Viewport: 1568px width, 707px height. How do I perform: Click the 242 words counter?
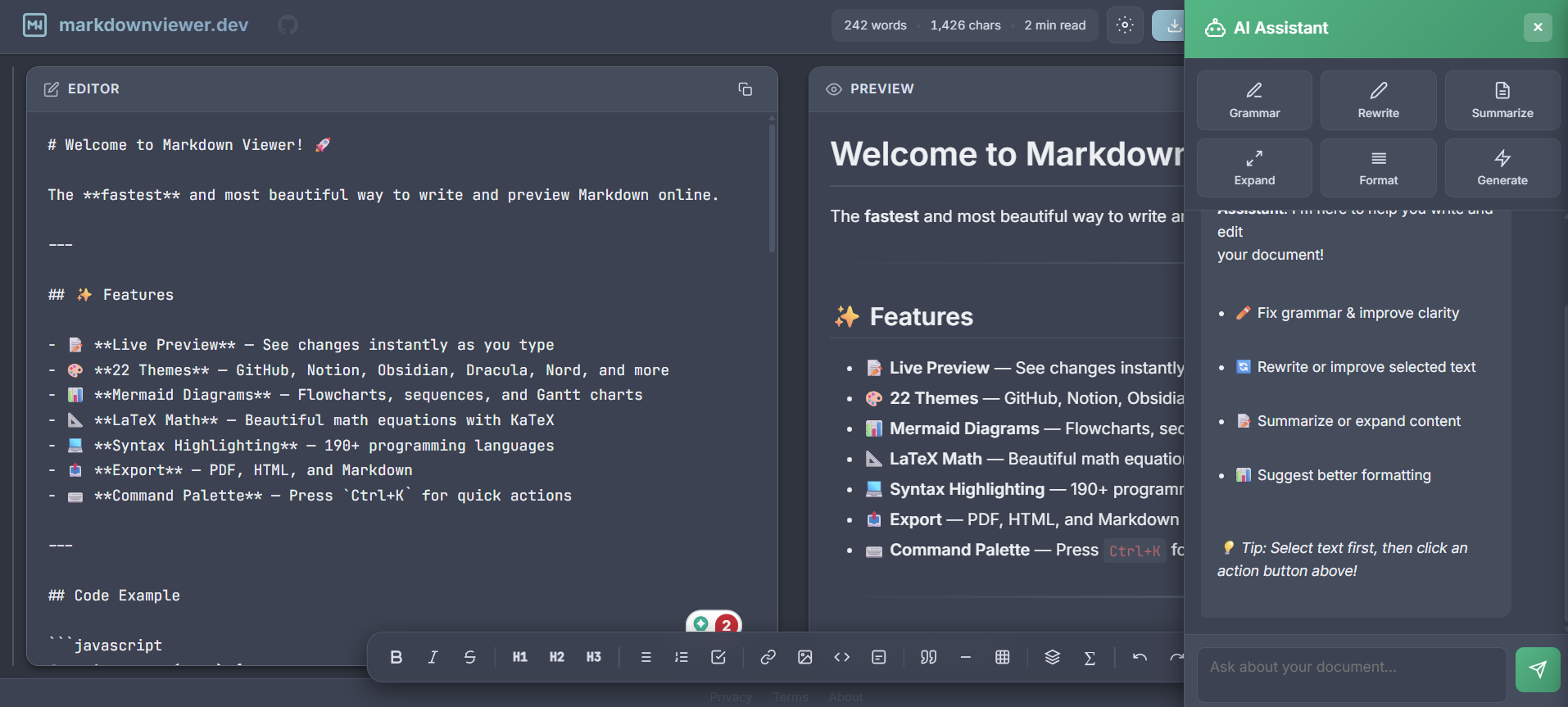876,25
